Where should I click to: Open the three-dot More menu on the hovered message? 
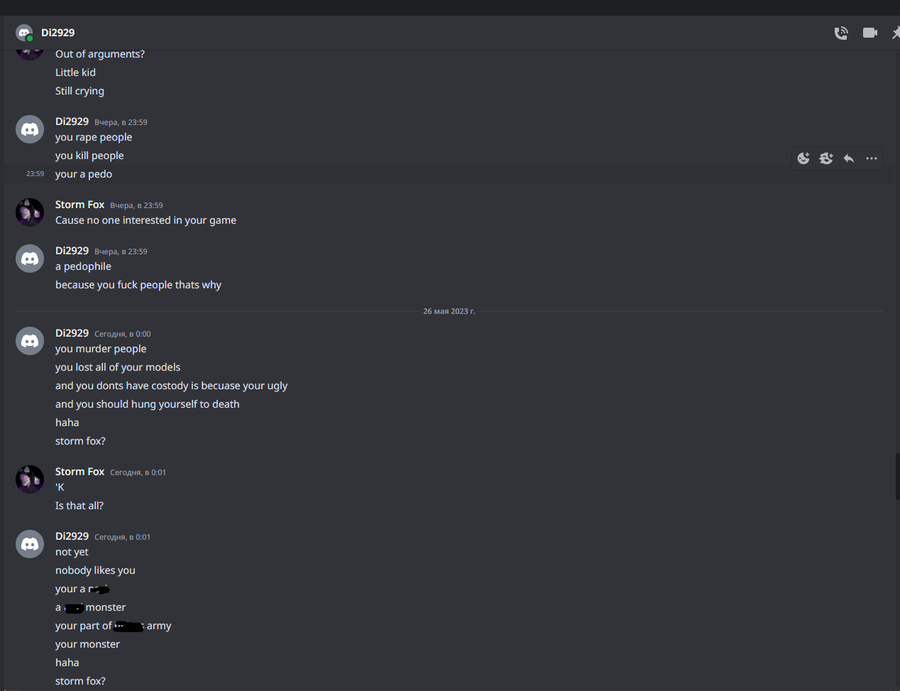point(871,158)
